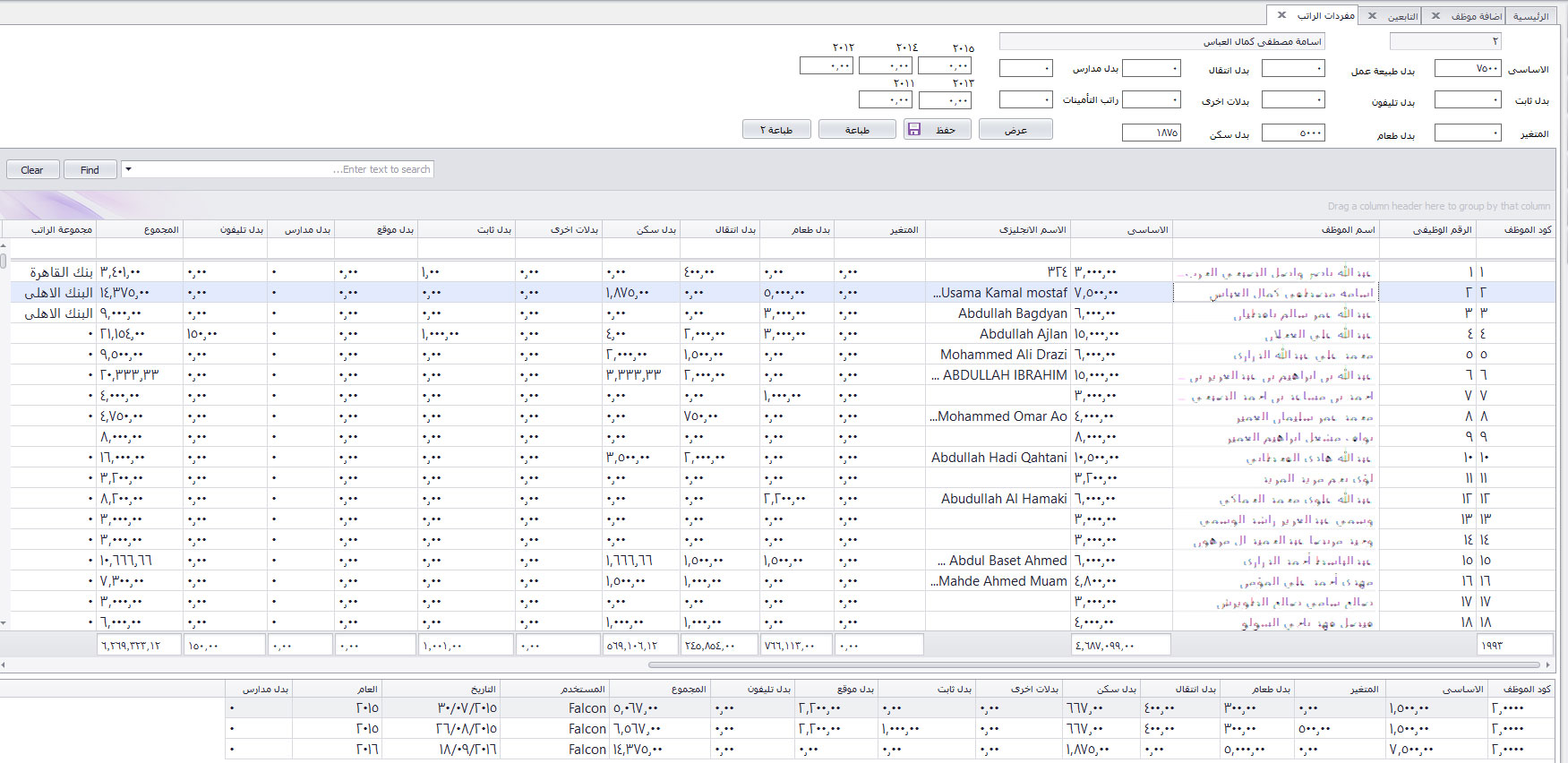Click the horizontal scrollbar left arrow
The height and width of the screenshot is (763, 1568).
click(4, 664)
